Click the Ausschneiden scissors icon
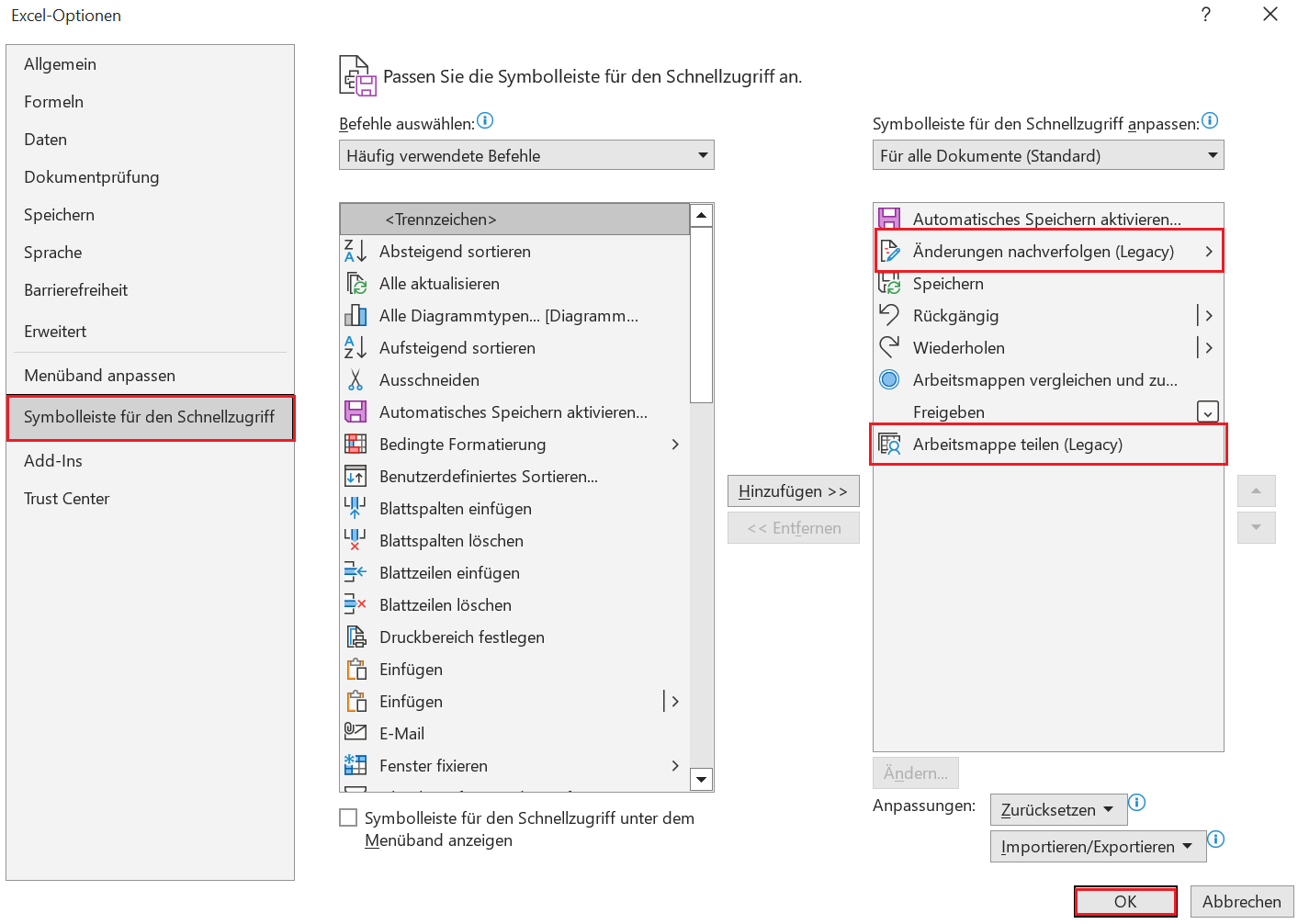1298x924 pixels. (x=356, y=379)
